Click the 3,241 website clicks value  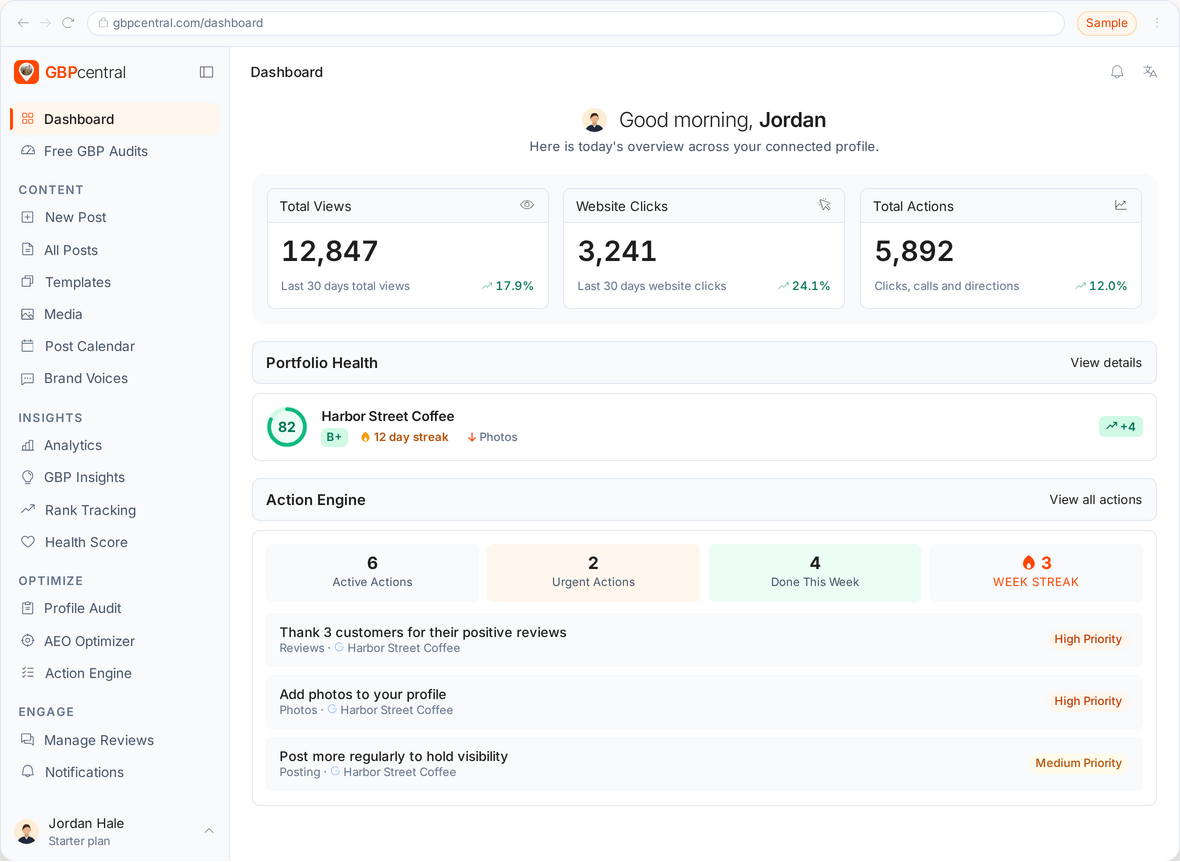(x=617, y=251)
